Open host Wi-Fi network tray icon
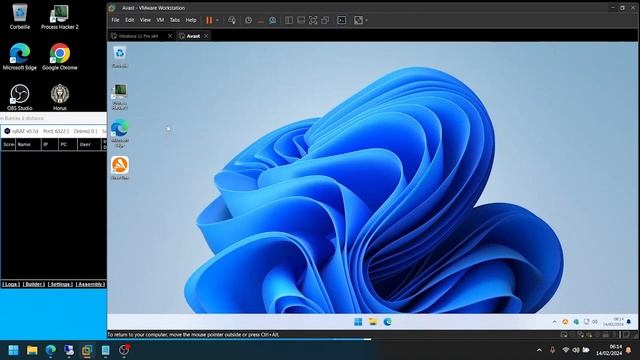Image resolution: width=640 pixels, height=360 pixels. point(566,350)
